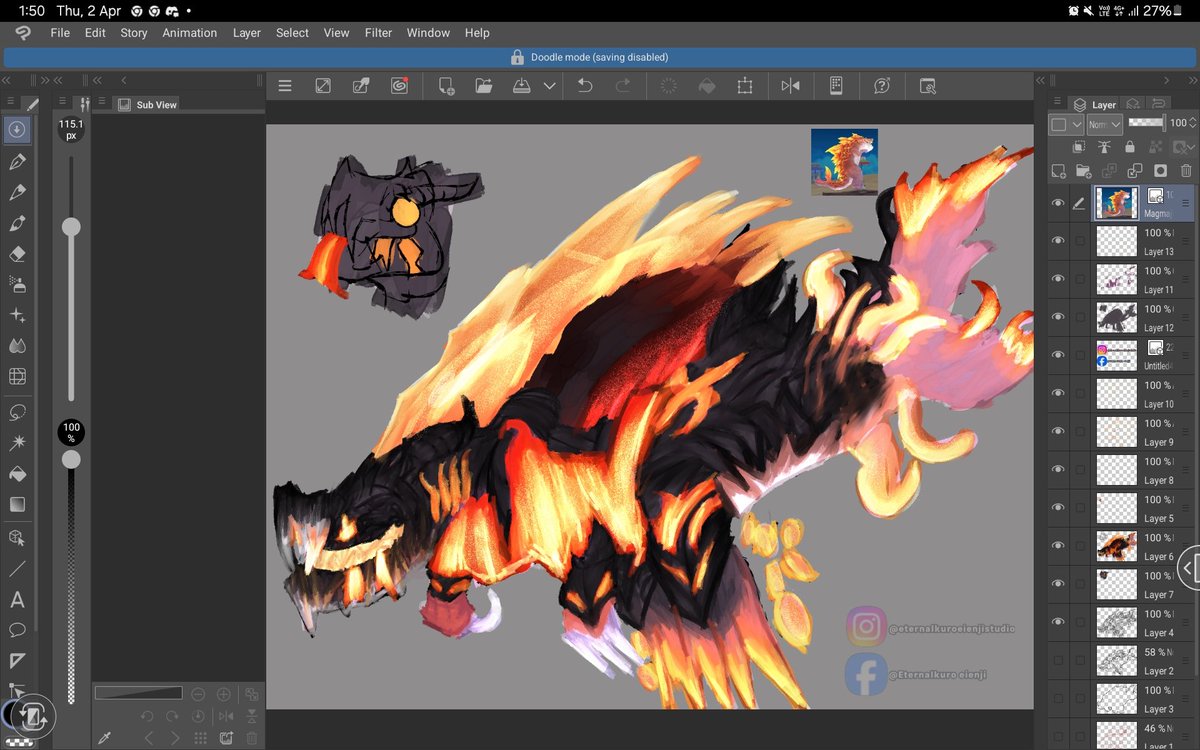Tick the Layer 8 selection checkbox
This screenshot has width=1200, height=750.
pyautogui.click(x=1079, y=470)
